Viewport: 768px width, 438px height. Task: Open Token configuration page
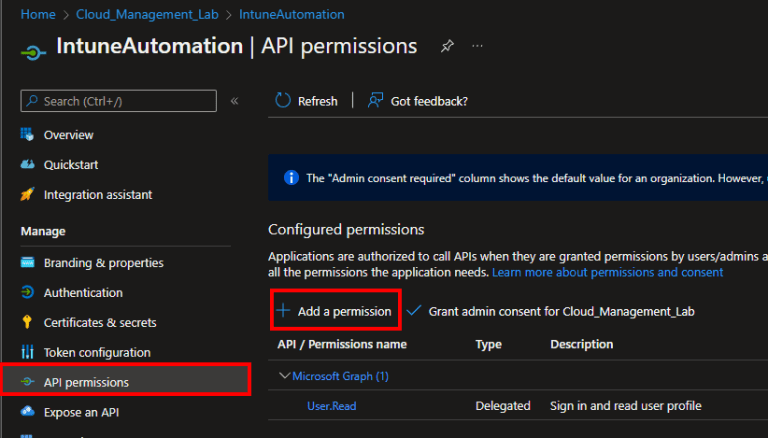click(x=97, y=353)
